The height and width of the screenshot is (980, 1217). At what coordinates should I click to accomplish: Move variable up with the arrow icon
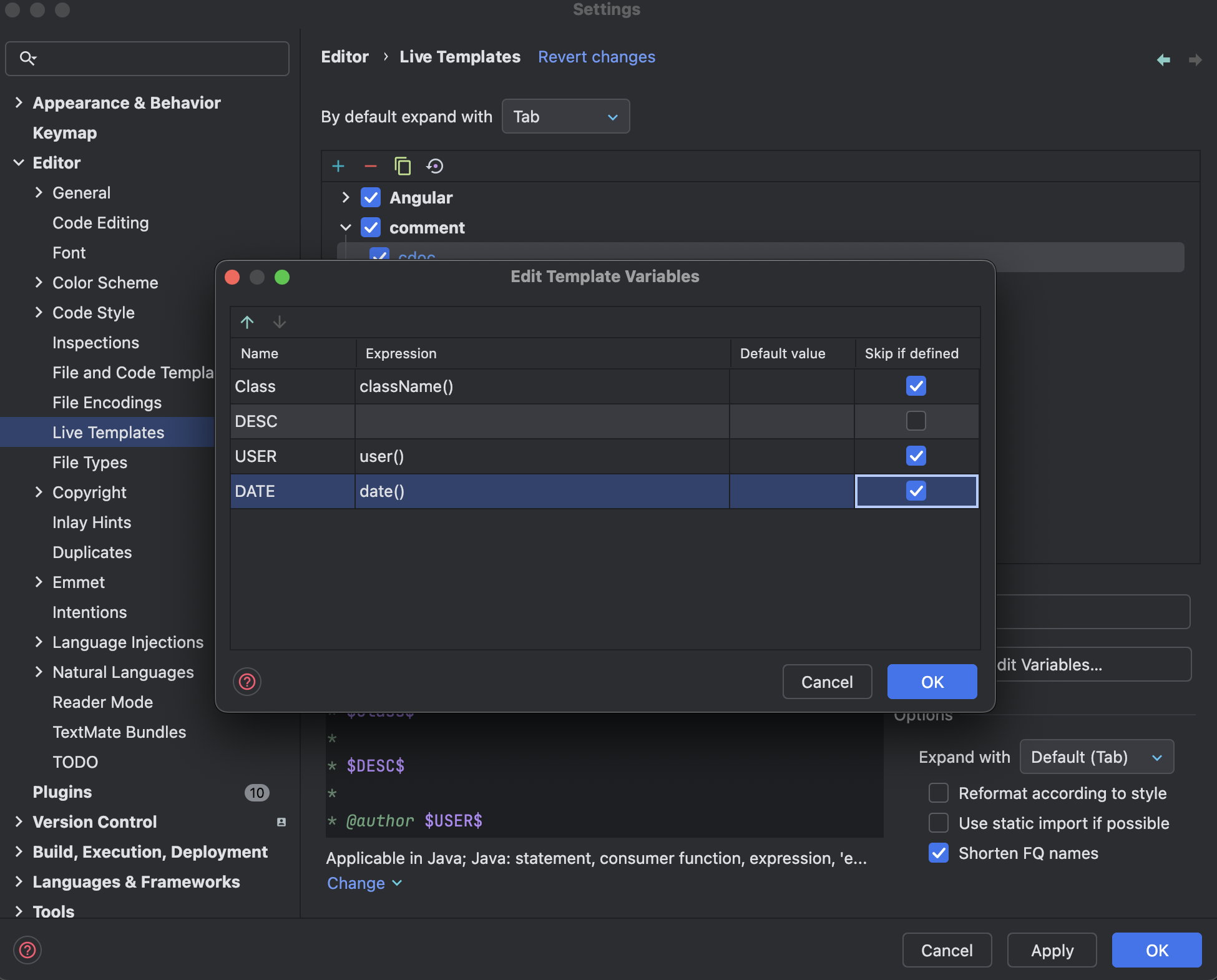click(x=247, y=322)
